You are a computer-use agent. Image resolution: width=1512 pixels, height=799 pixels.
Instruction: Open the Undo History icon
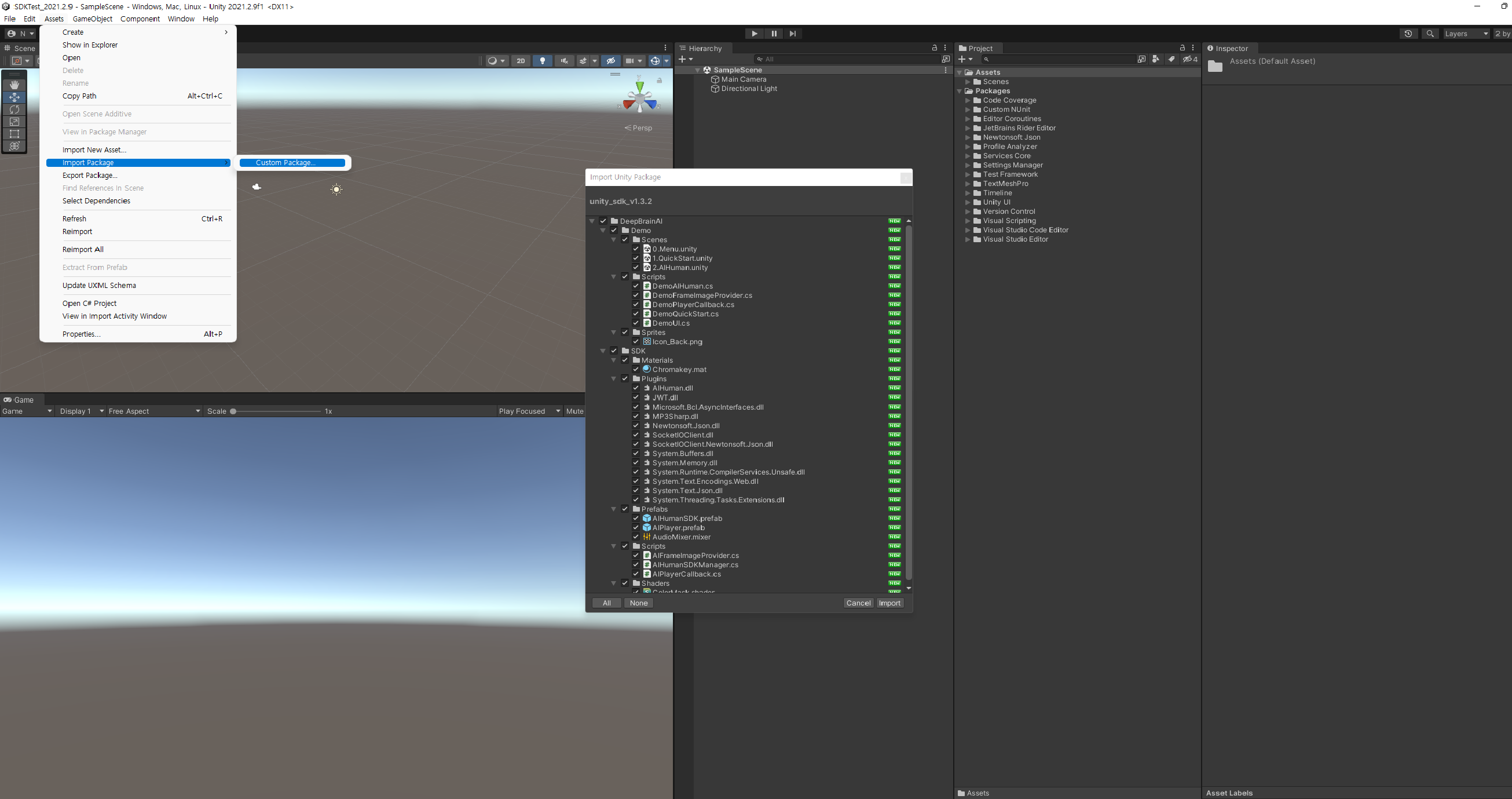[x=1408, y=34]
